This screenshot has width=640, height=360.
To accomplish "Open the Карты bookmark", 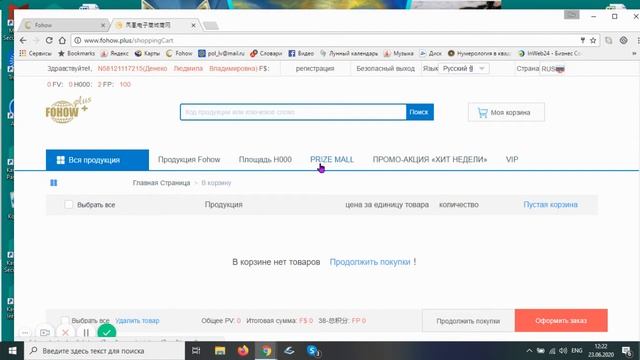I will pyautogui.click(x=147, y=53).
